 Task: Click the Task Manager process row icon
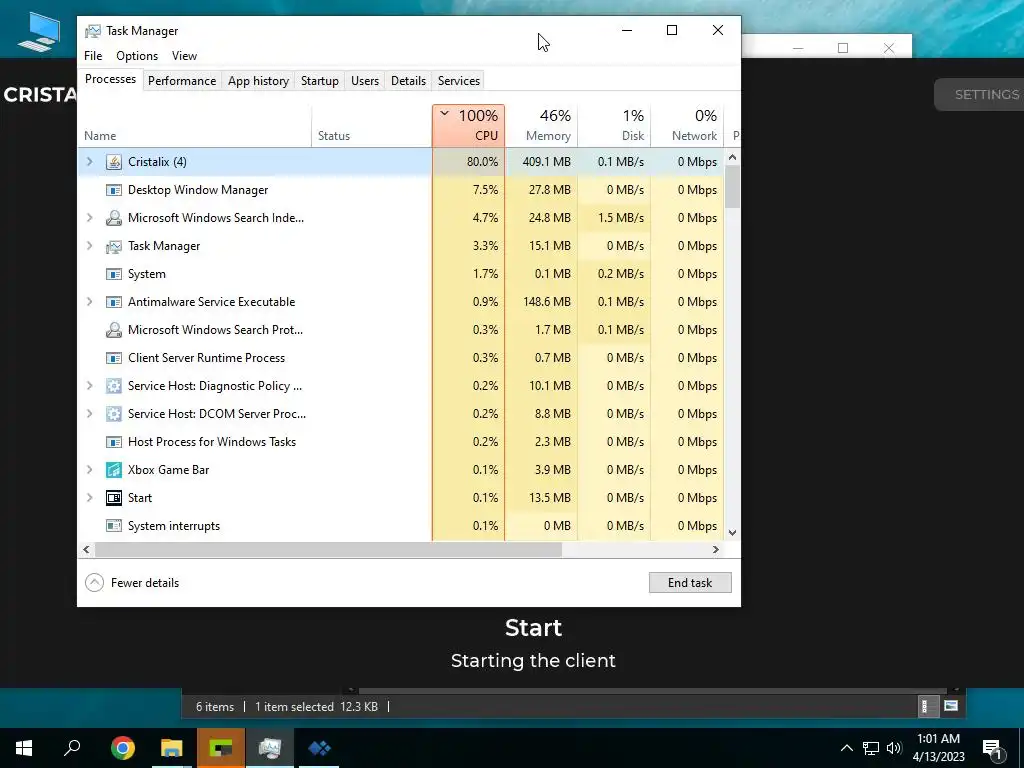(114, 246)
